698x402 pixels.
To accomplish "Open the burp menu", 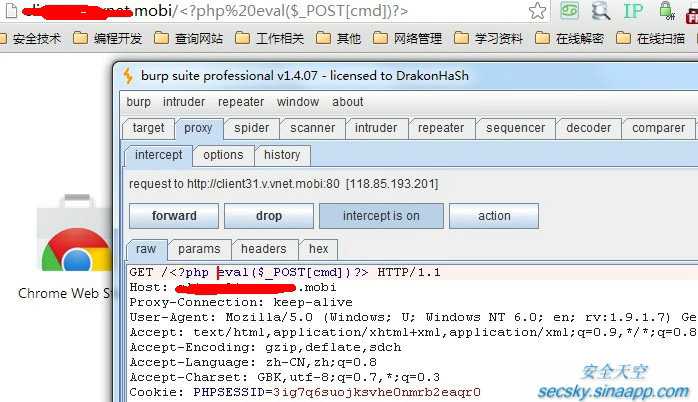I will click(138, 102).
